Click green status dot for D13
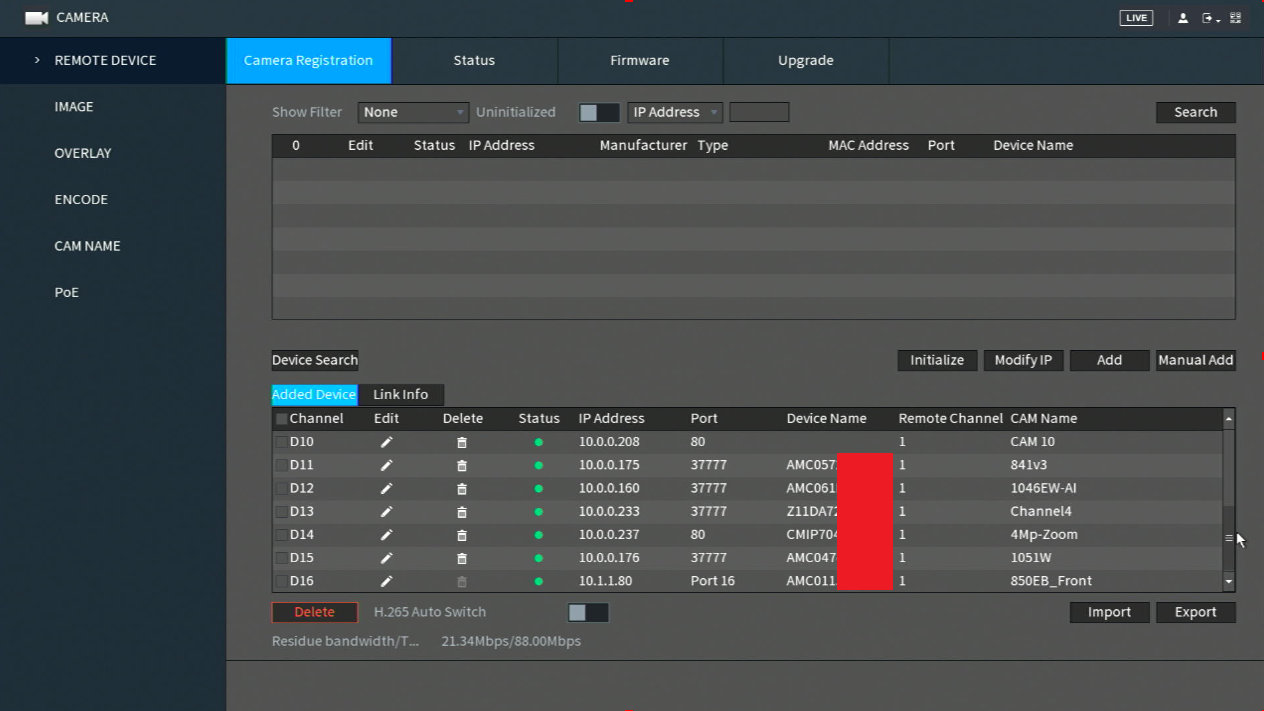Viewport: 1264px width, 711px height. click(538, 512)
